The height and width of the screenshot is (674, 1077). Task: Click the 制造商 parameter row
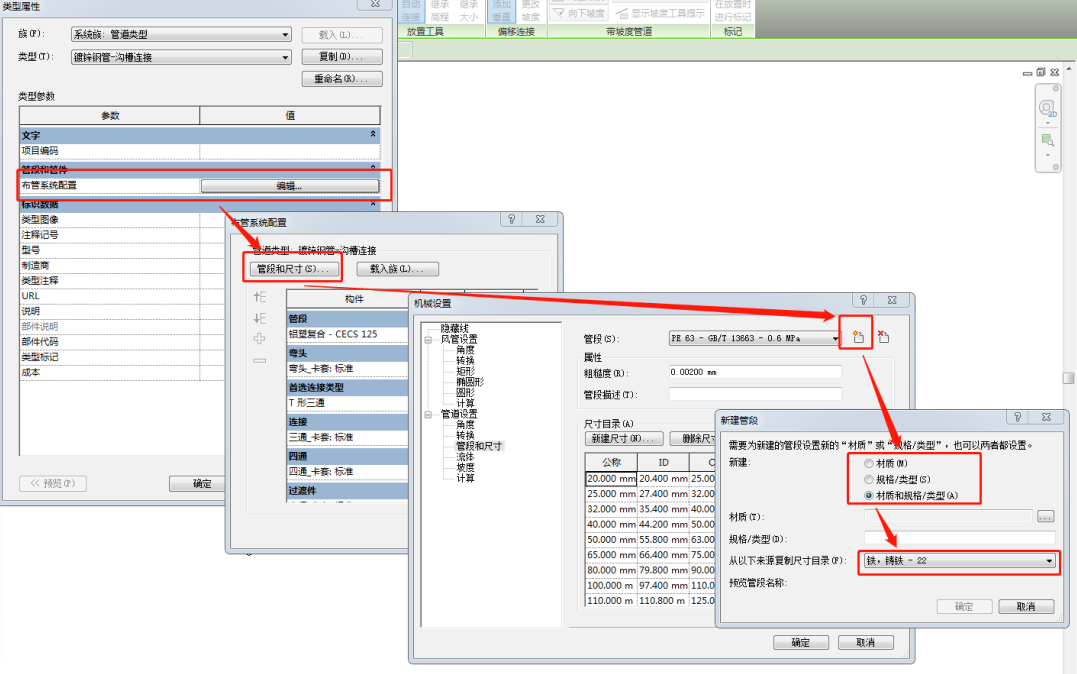pyautogui.click(x=122, y=265)
